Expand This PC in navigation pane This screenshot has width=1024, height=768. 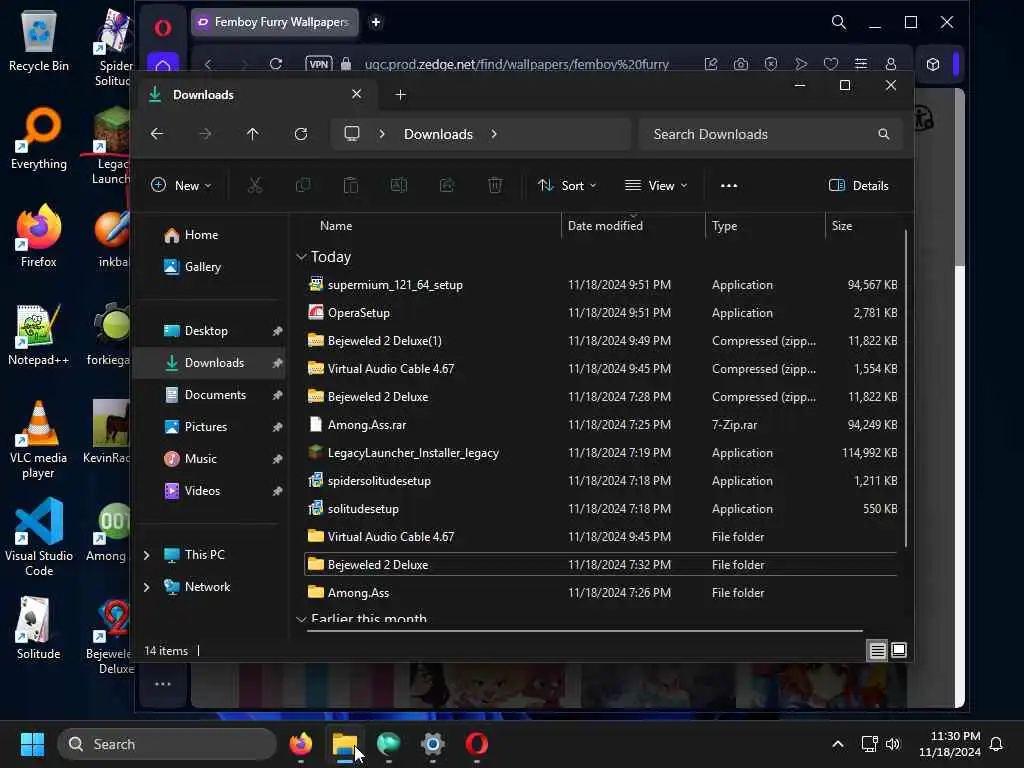point(146,555)
